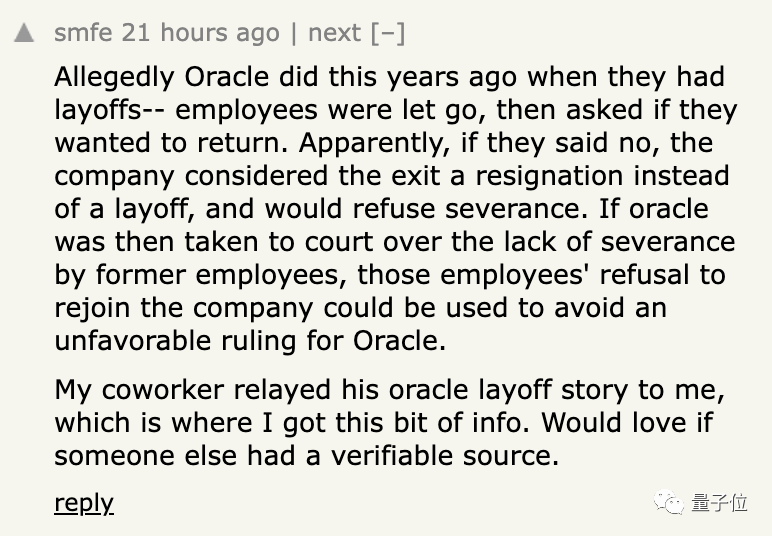Click the word 'rejoin' in the comment
Viewport: 772px width, 536px height.
[89, 307]
